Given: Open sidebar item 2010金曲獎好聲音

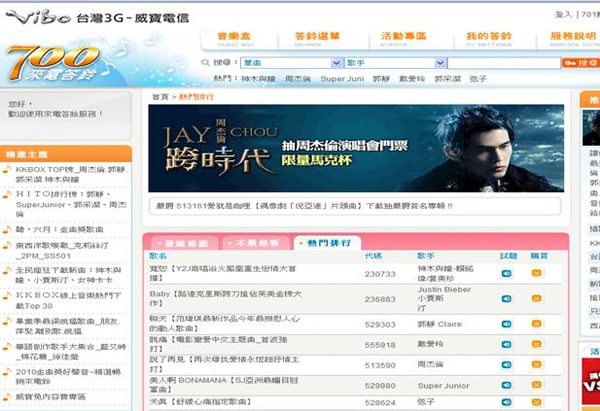Looking at the screenshot, I should click(68, 377).
